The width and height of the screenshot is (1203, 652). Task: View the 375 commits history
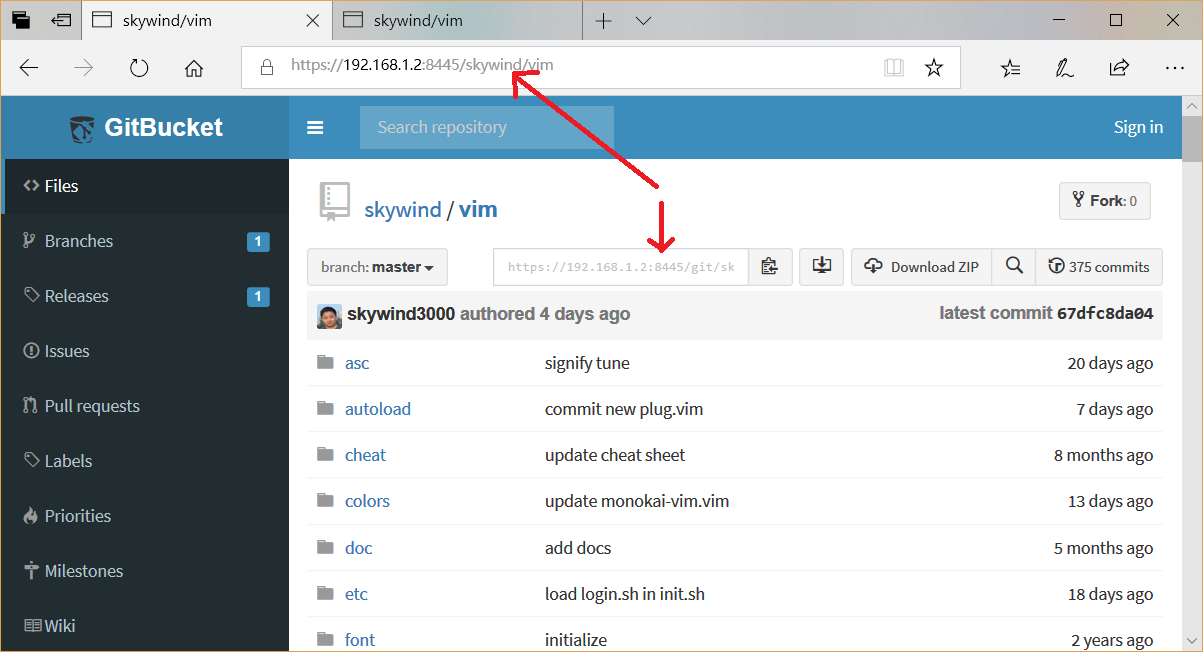(1098, 266)
